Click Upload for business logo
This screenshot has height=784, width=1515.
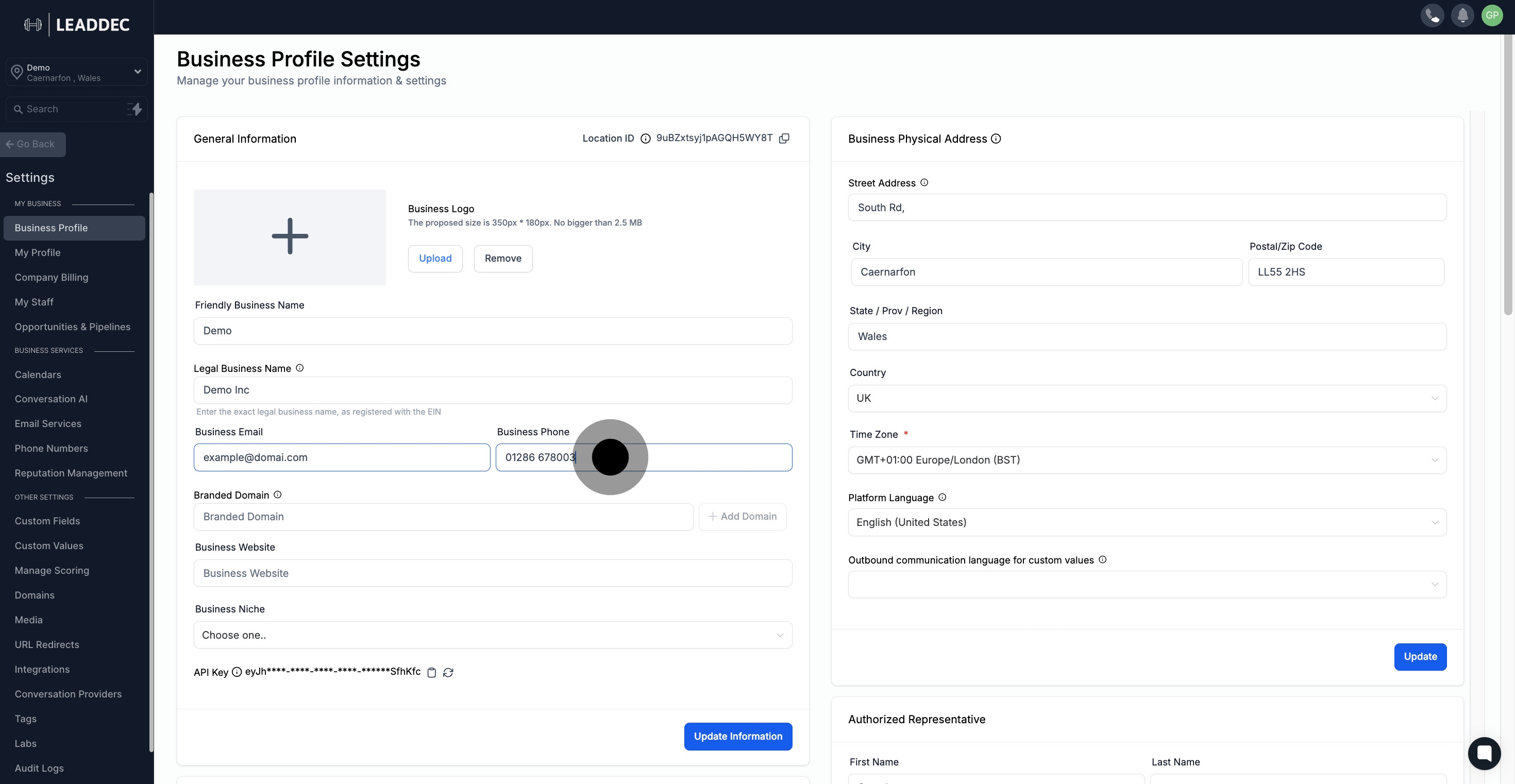[435, 259]
